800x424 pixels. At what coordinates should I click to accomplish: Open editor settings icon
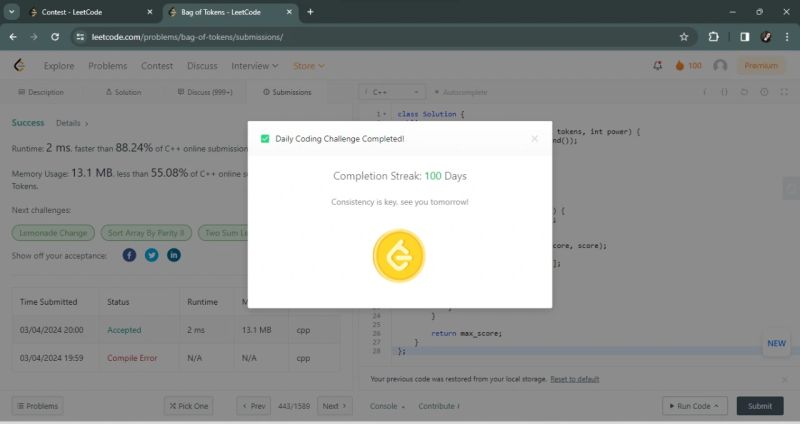click(764, 92)
